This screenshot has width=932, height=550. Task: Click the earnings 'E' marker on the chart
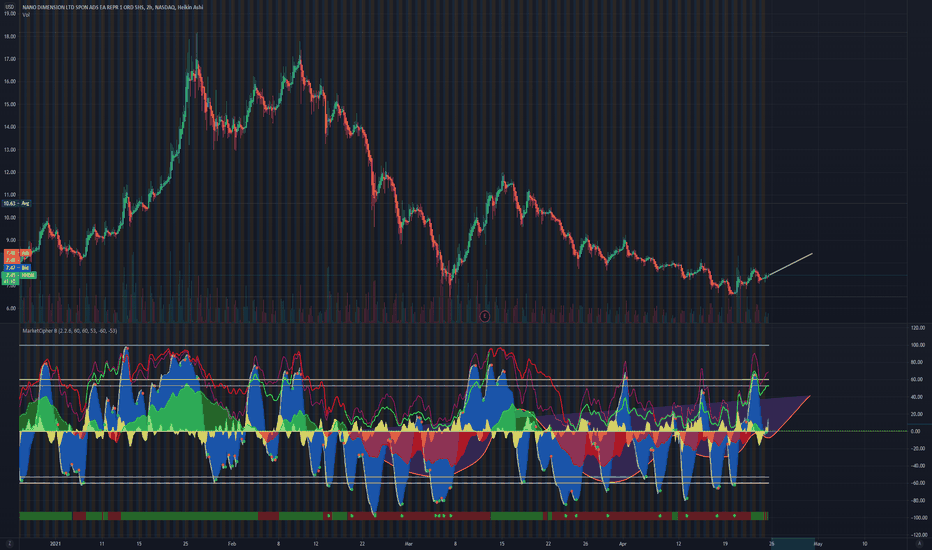point(484,316)
